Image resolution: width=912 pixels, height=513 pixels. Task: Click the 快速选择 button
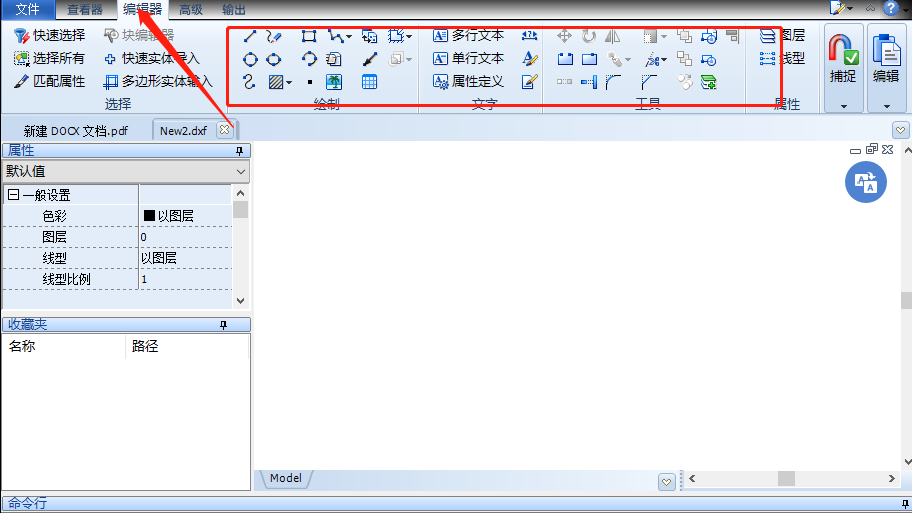click(x=50, y=35)
